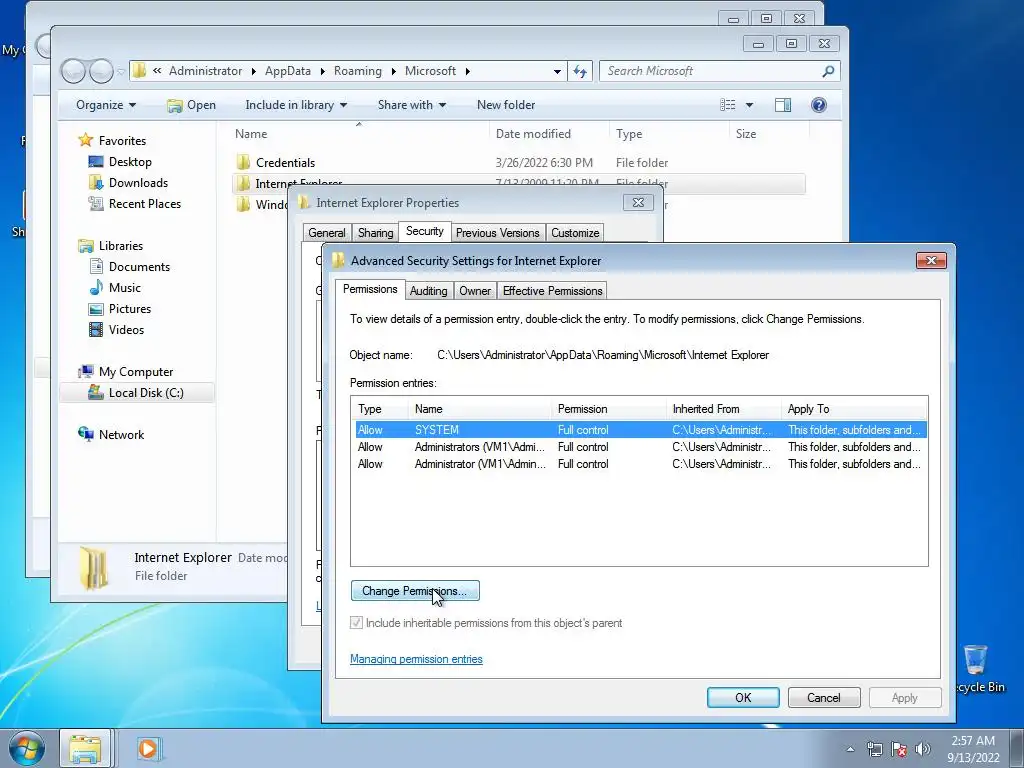The height and width of the screenshot is (768, 1024).
Task: Open Customize tab in Properties dialog
Action: point(575,232)
